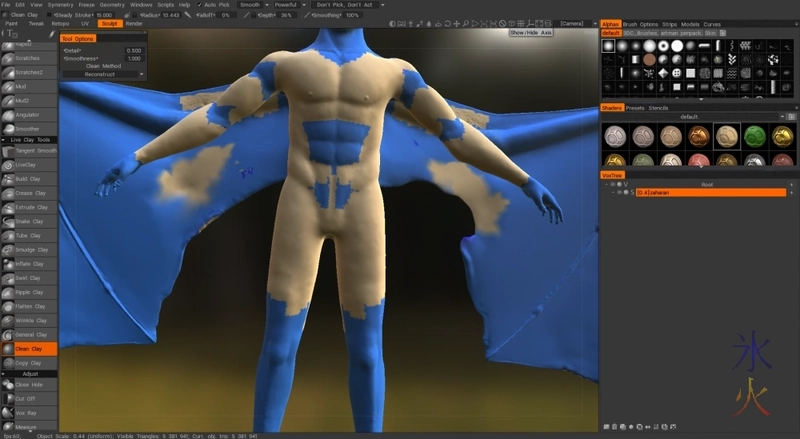Collapse the zaharan tree node
This screenshot has width=800, height=439.
click(x=613, y=192)
